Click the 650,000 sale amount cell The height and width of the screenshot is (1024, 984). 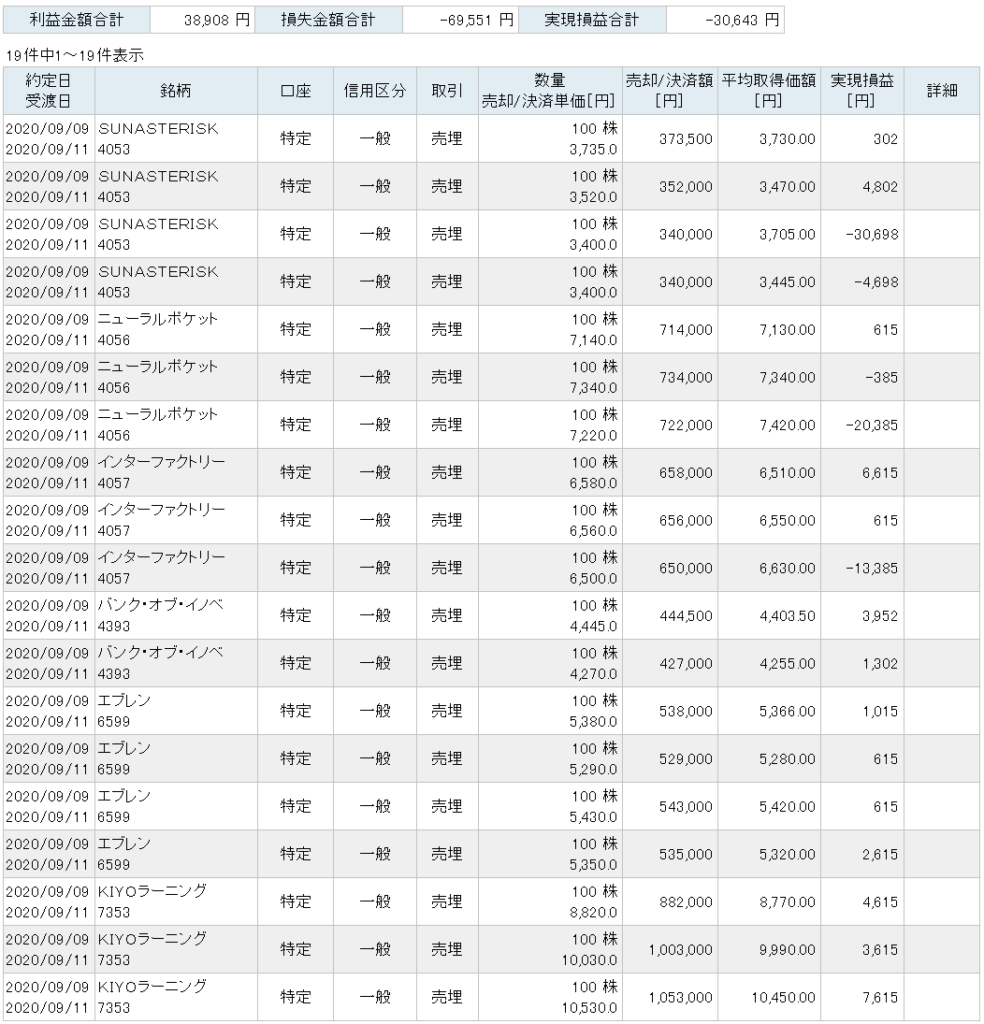[x=669, y=568]
